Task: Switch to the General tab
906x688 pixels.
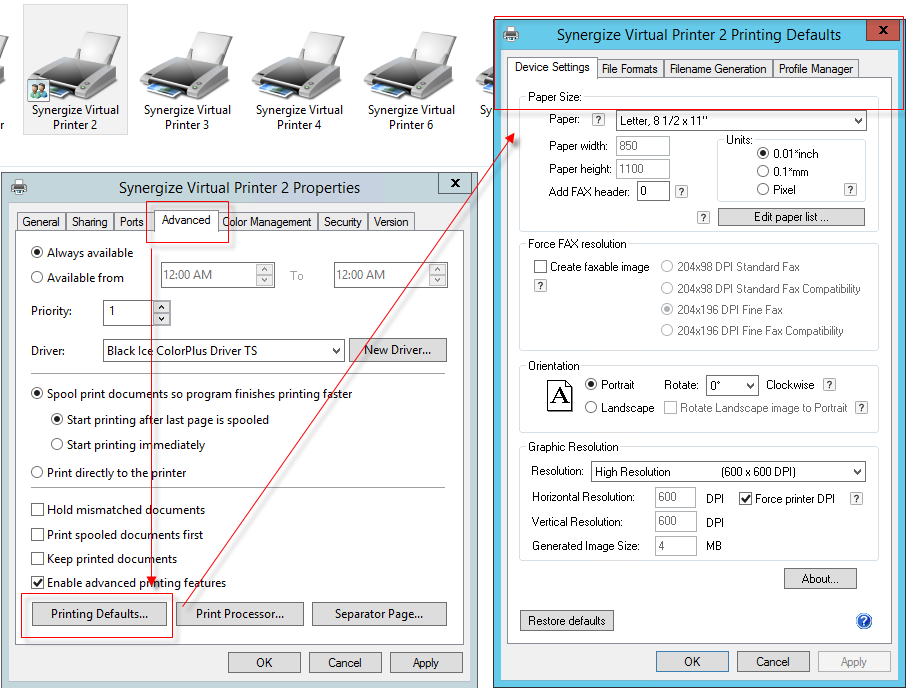Action: [40, 222]
